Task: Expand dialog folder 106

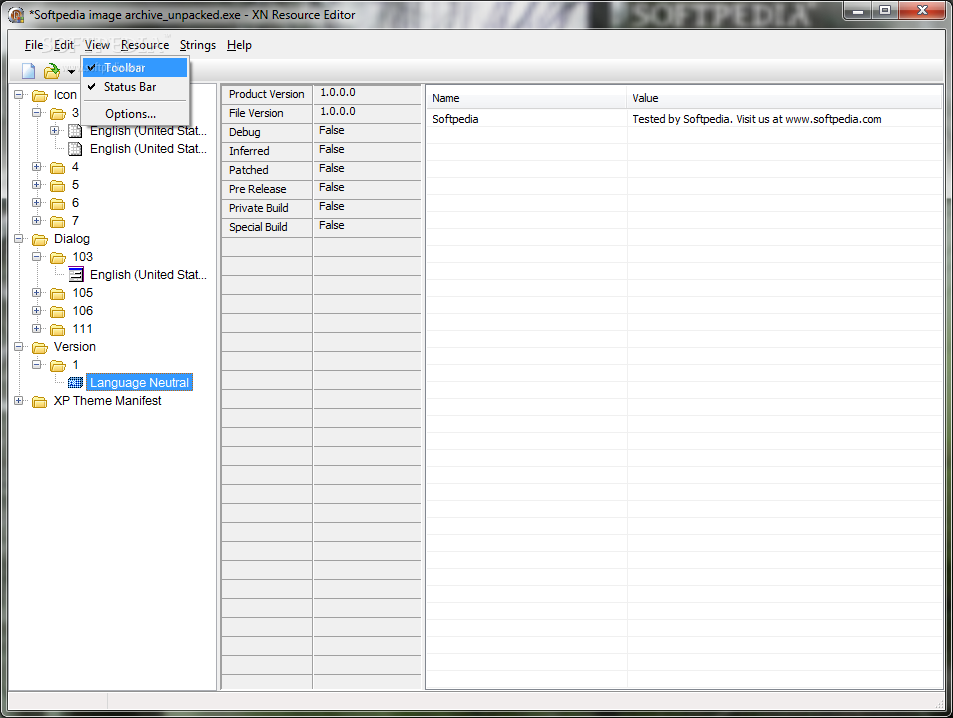Action: point(36,311)
